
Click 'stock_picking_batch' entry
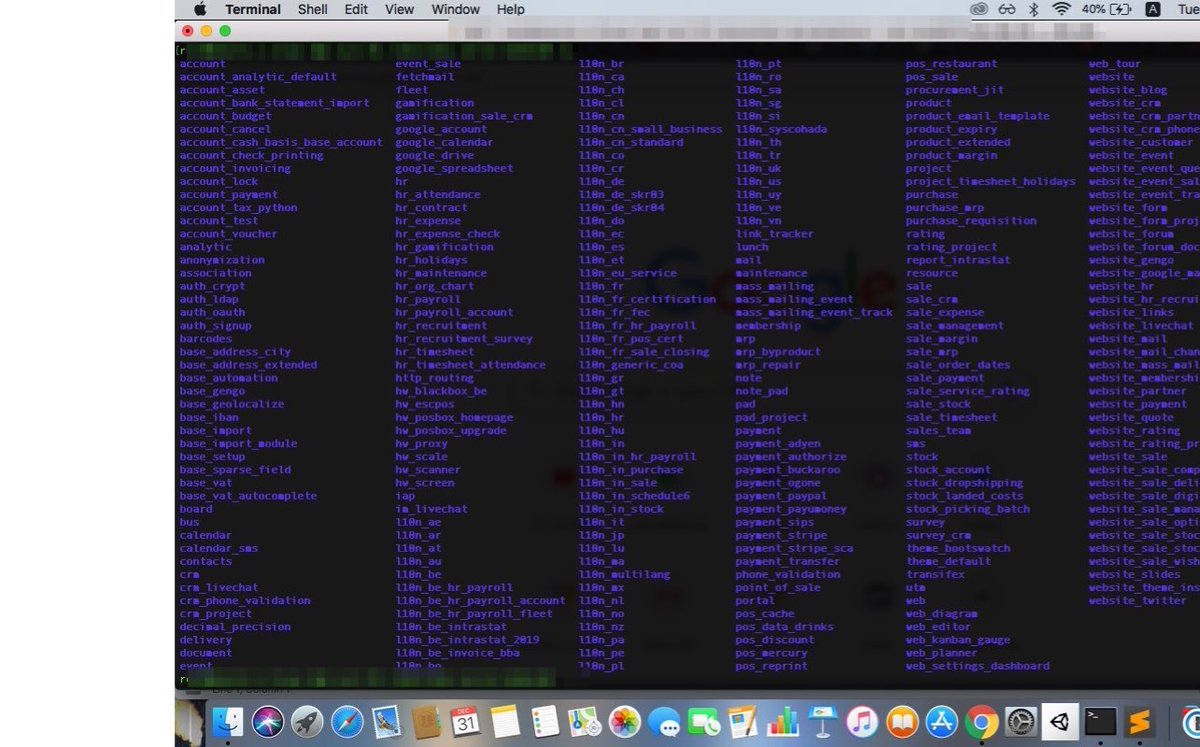(968, 509)
